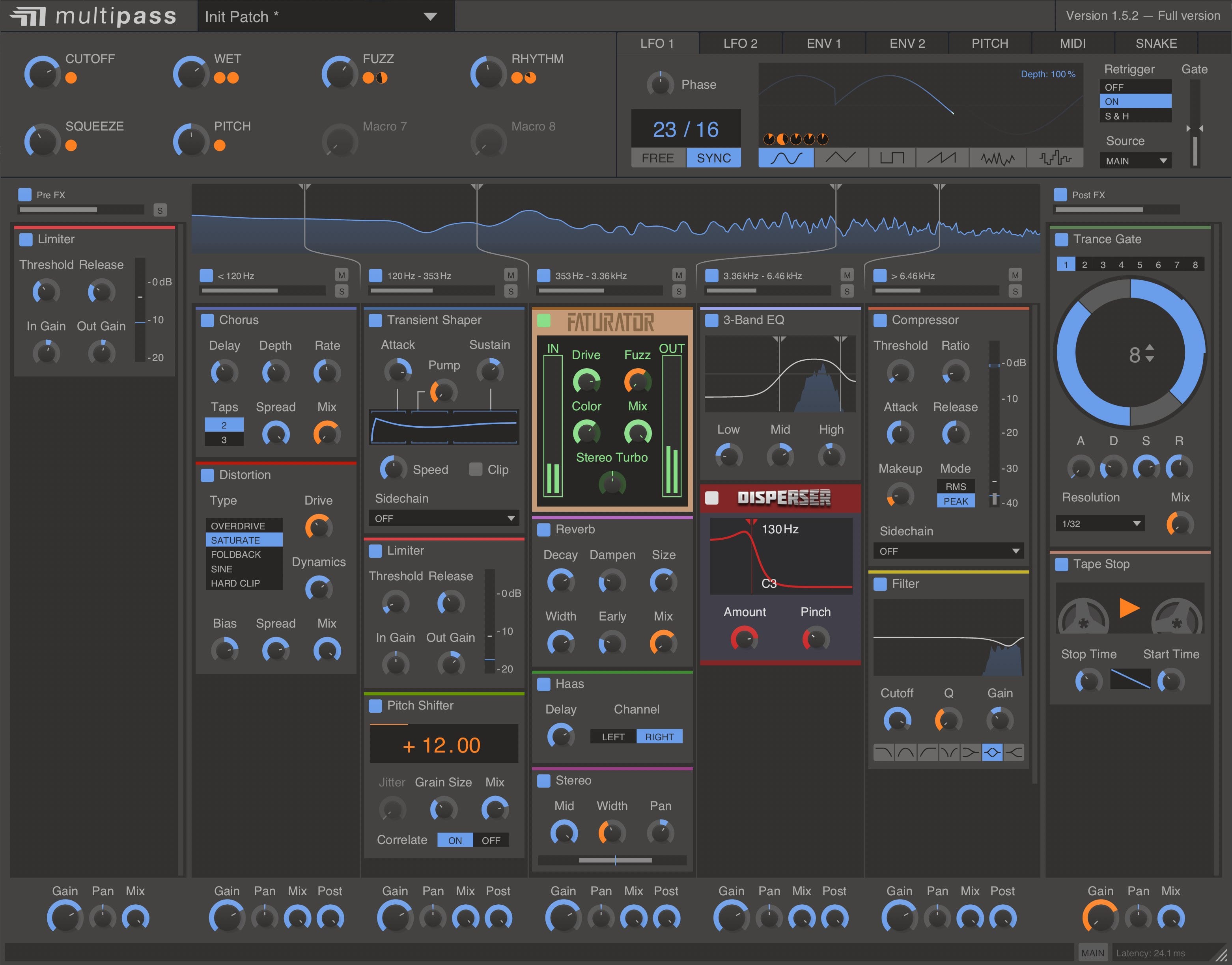Viewport: 1232px width, 965px height.
Task: Click the LFO rate 23 / 16 display
Action: (685, 129)
